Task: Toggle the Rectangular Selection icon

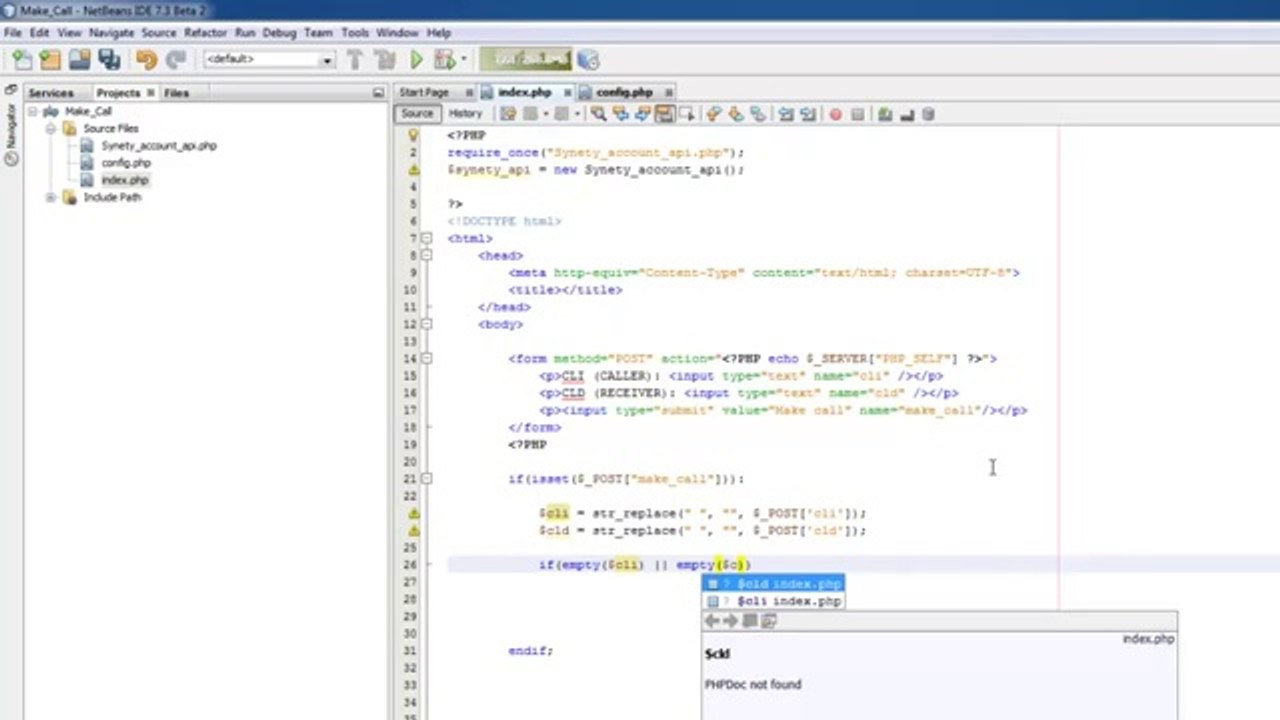Action: click(686, 114)
